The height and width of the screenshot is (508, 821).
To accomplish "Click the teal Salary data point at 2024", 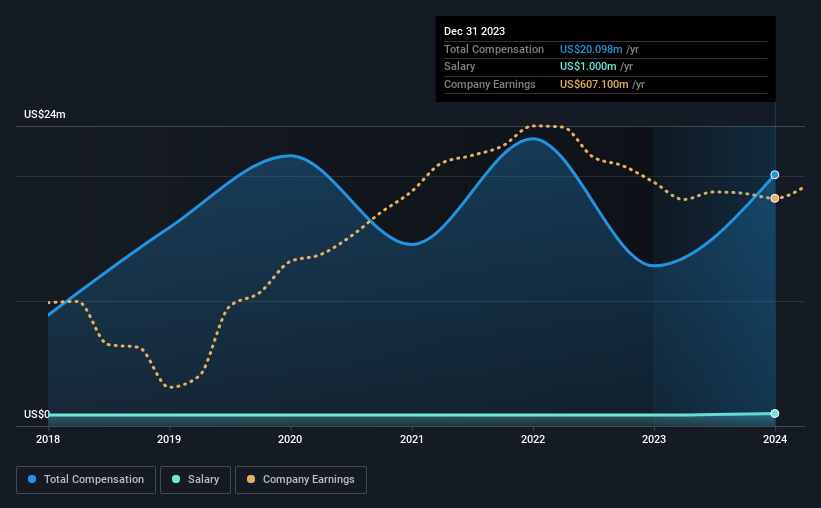I will point(774,414).
